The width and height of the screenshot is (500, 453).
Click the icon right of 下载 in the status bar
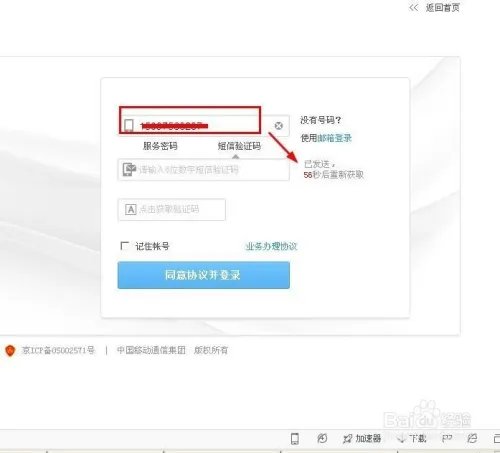click(447, 438)
